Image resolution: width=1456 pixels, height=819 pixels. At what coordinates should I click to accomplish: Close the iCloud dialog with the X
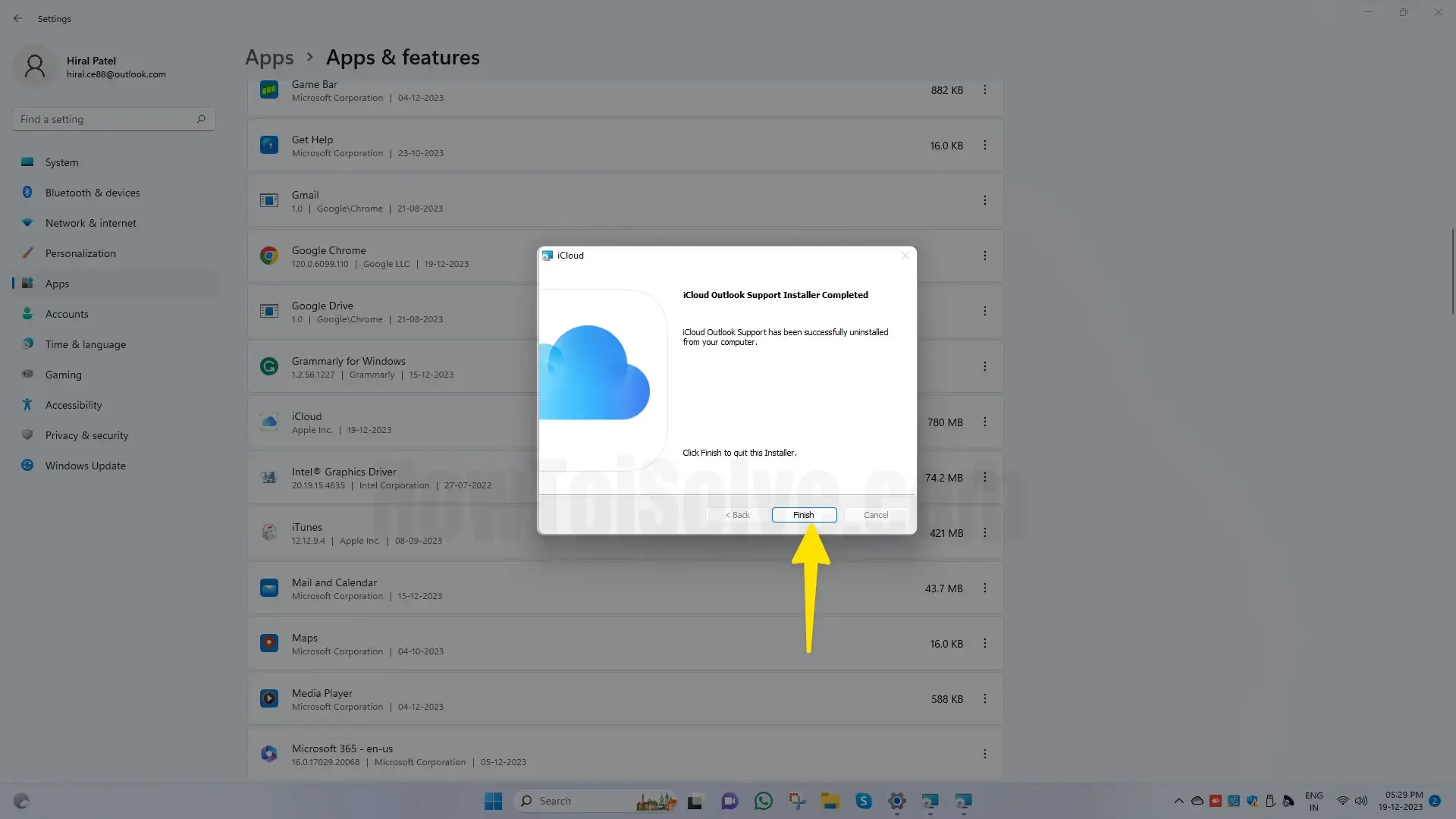pos(905,256)
